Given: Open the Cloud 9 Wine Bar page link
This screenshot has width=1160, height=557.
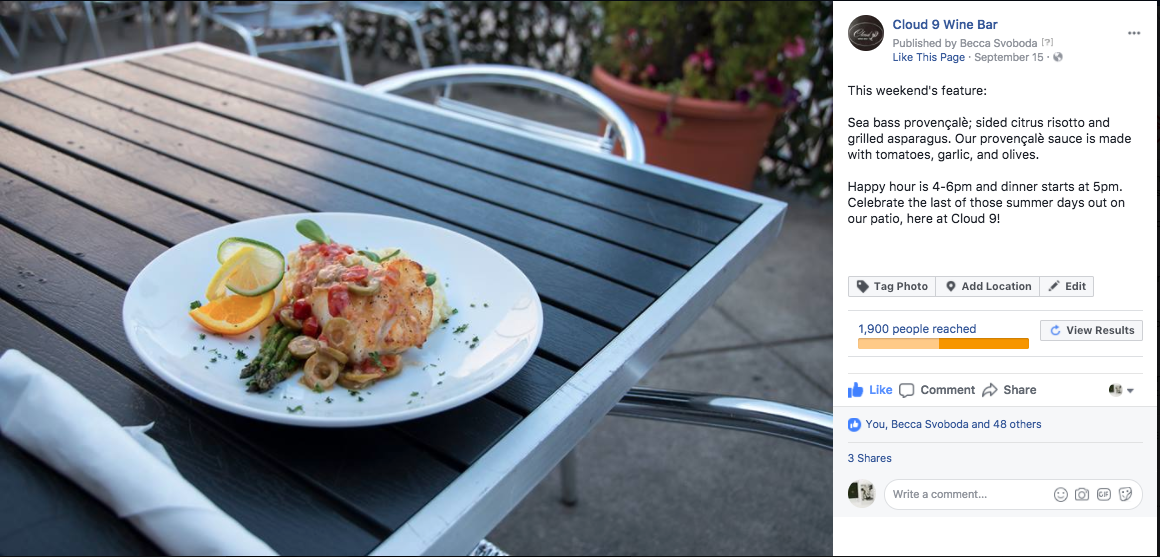Looking at the screenshot, I should point(945,25).
